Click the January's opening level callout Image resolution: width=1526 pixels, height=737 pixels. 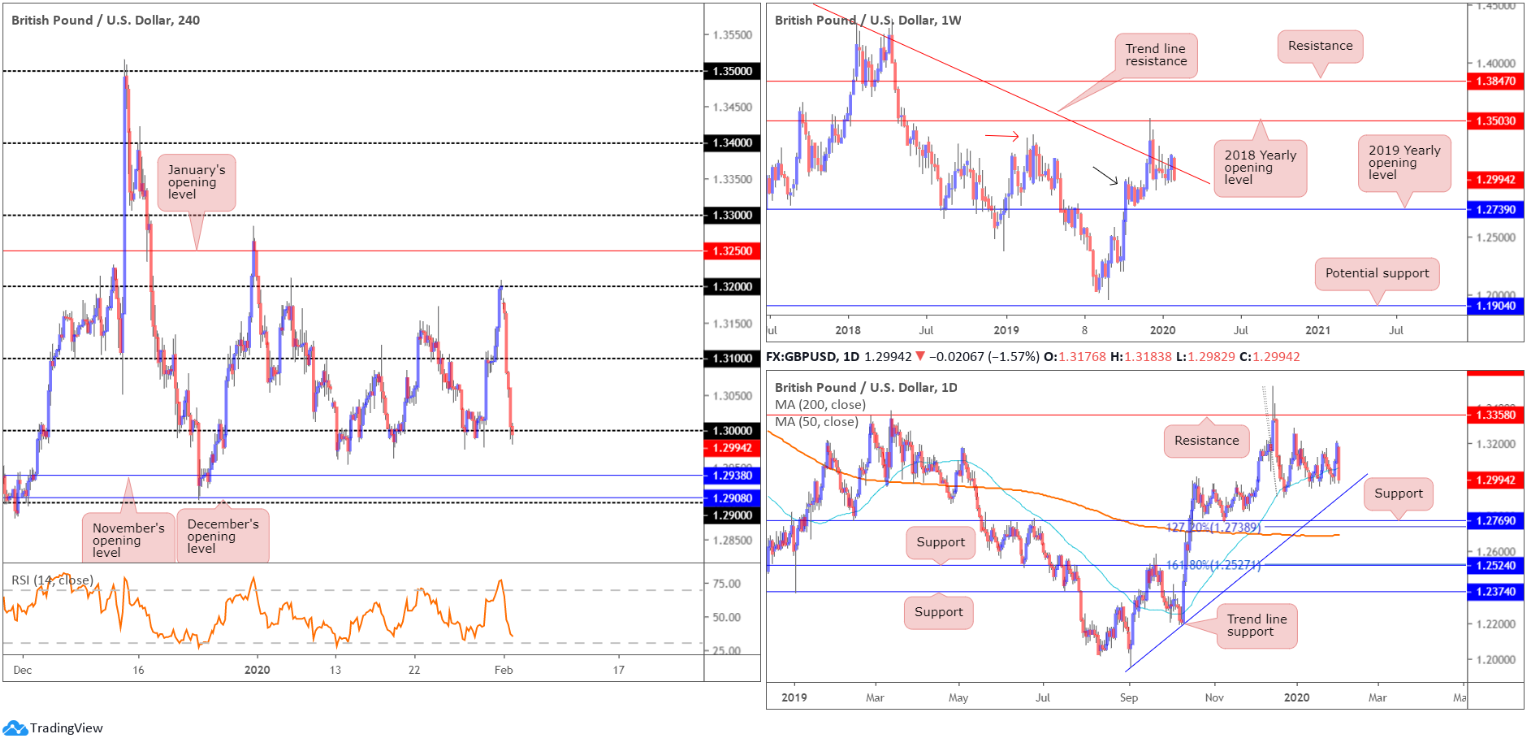196,182
